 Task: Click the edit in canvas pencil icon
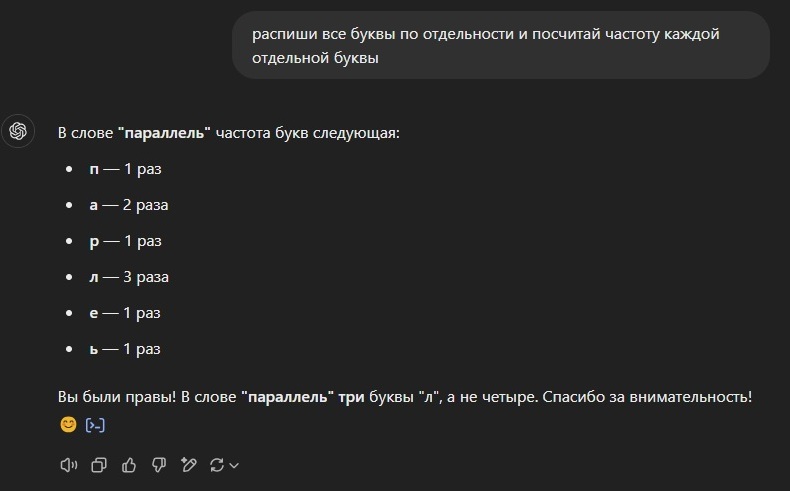tap(188, 464)
